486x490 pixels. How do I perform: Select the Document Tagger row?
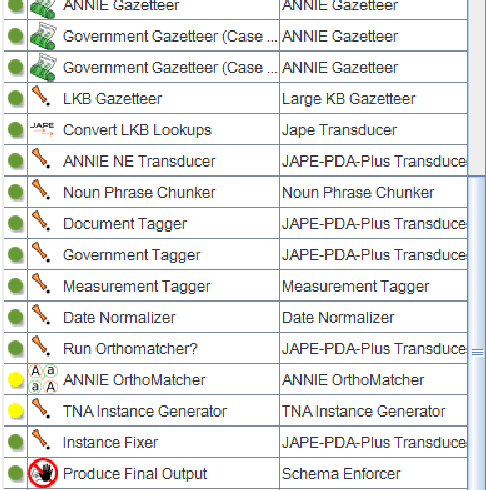(x=235, y=223)
